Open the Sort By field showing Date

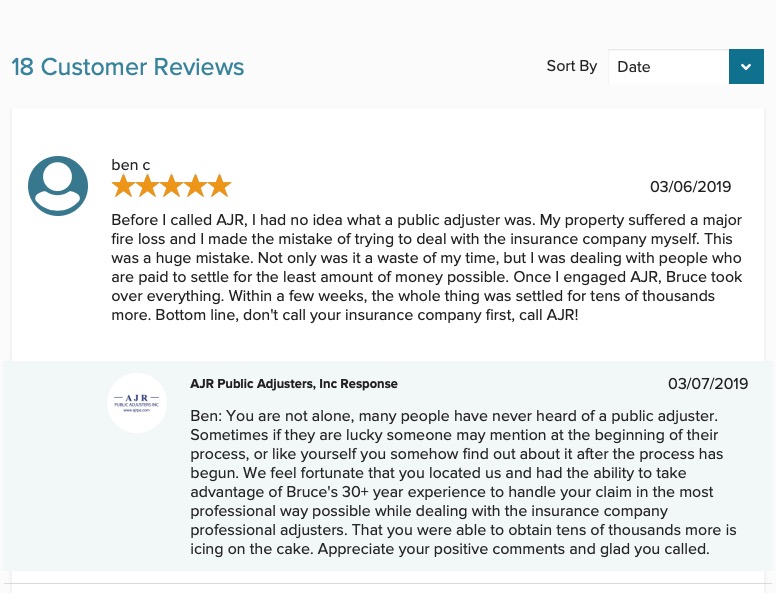click(669, 67)
